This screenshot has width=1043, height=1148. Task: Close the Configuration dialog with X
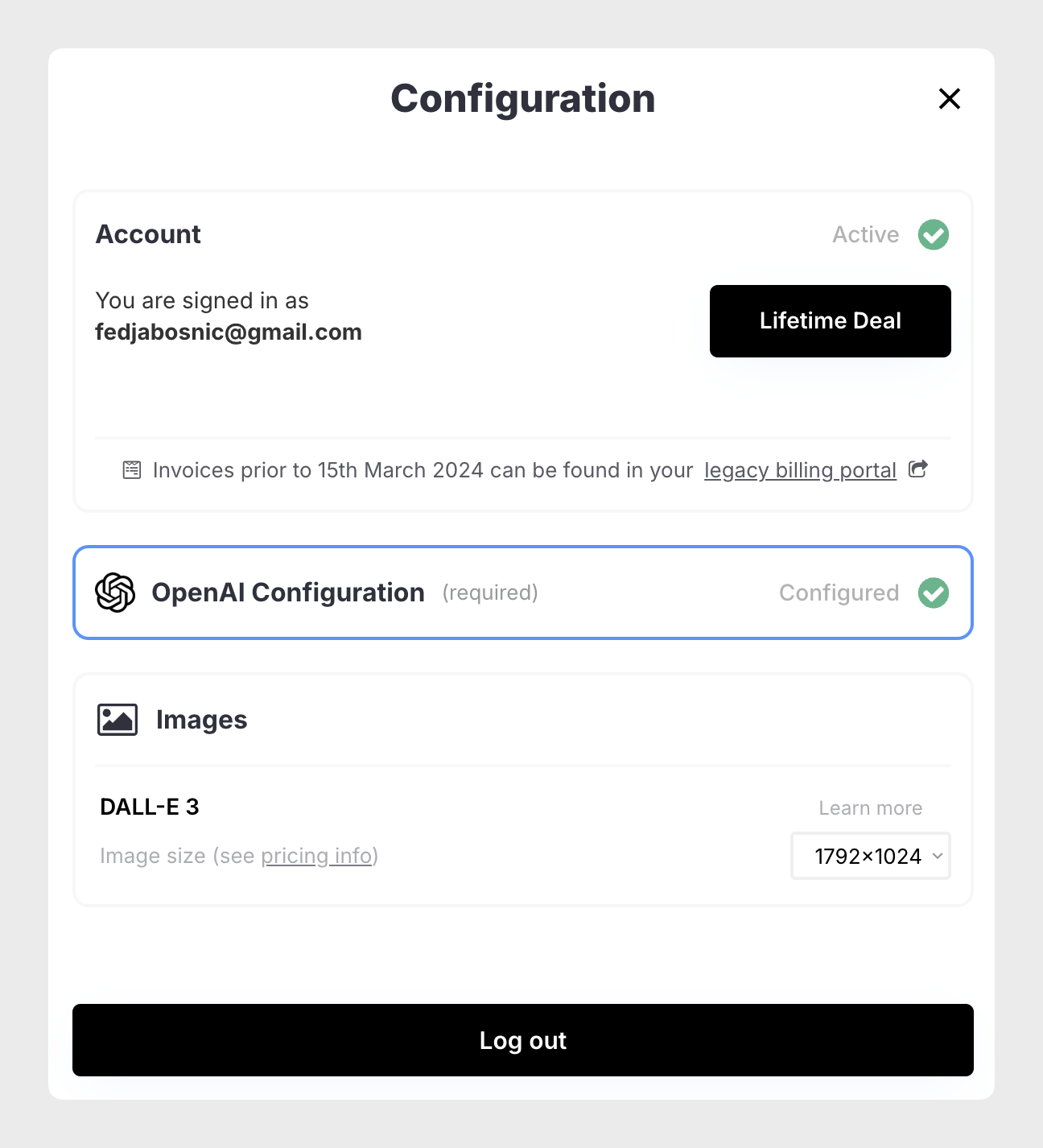coord(950,99)
